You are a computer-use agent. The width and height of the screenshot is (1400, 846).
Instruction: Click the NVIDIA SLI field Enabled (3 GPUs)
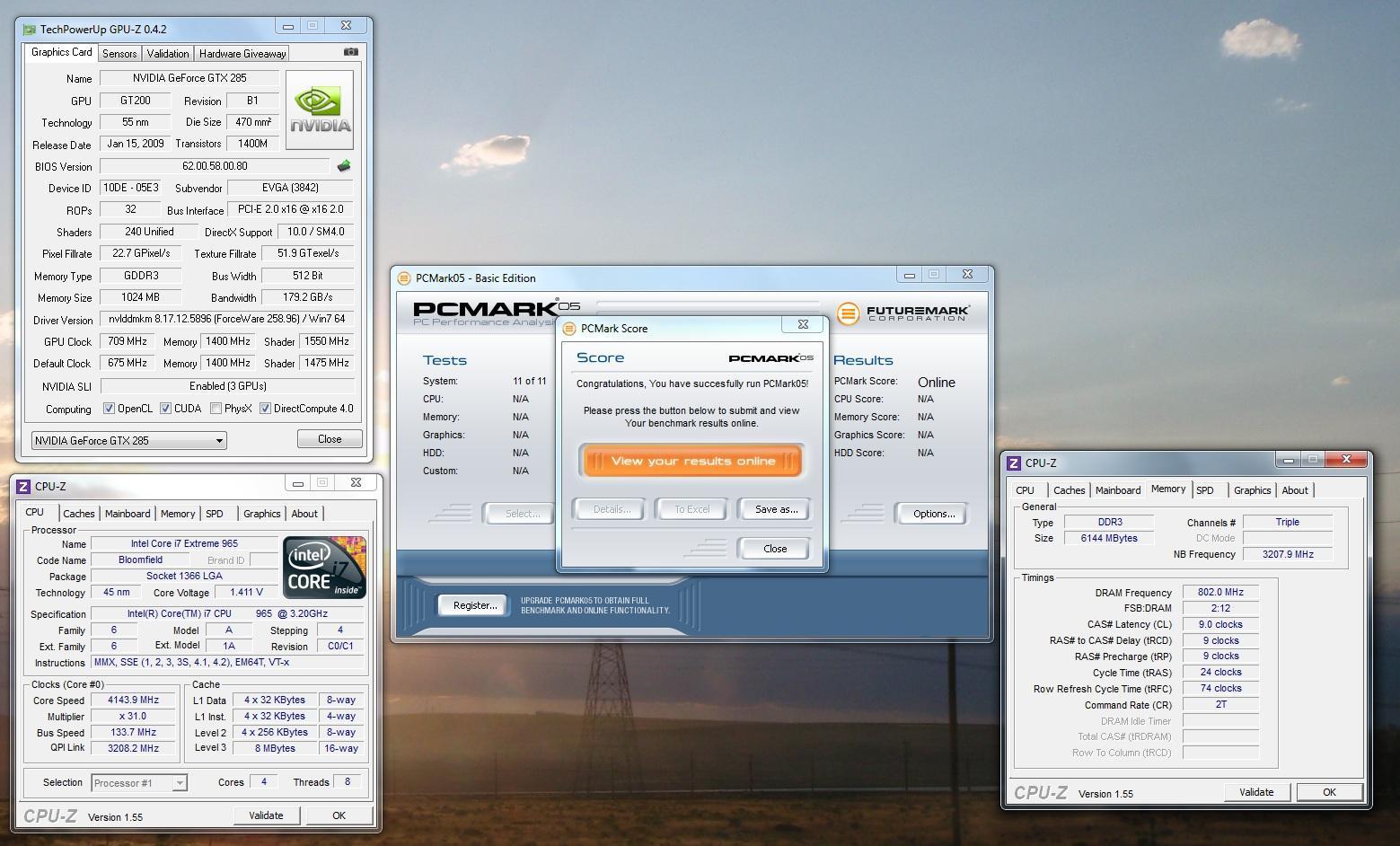(x=227, y=386)
